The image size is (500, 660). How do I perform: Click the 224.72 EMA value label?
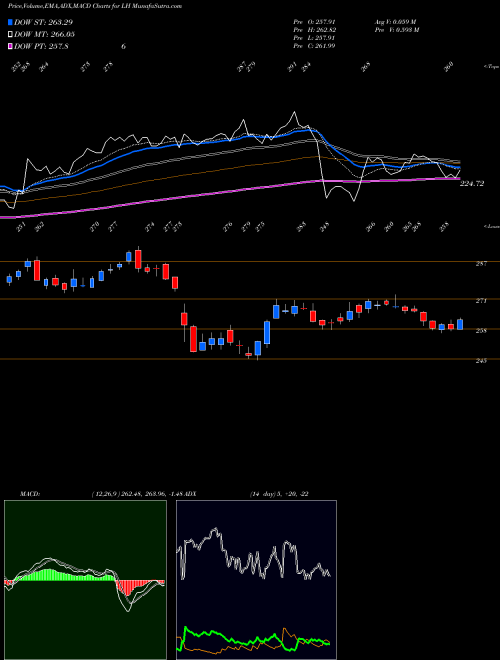pyautogui.click(x=472, y=184)
